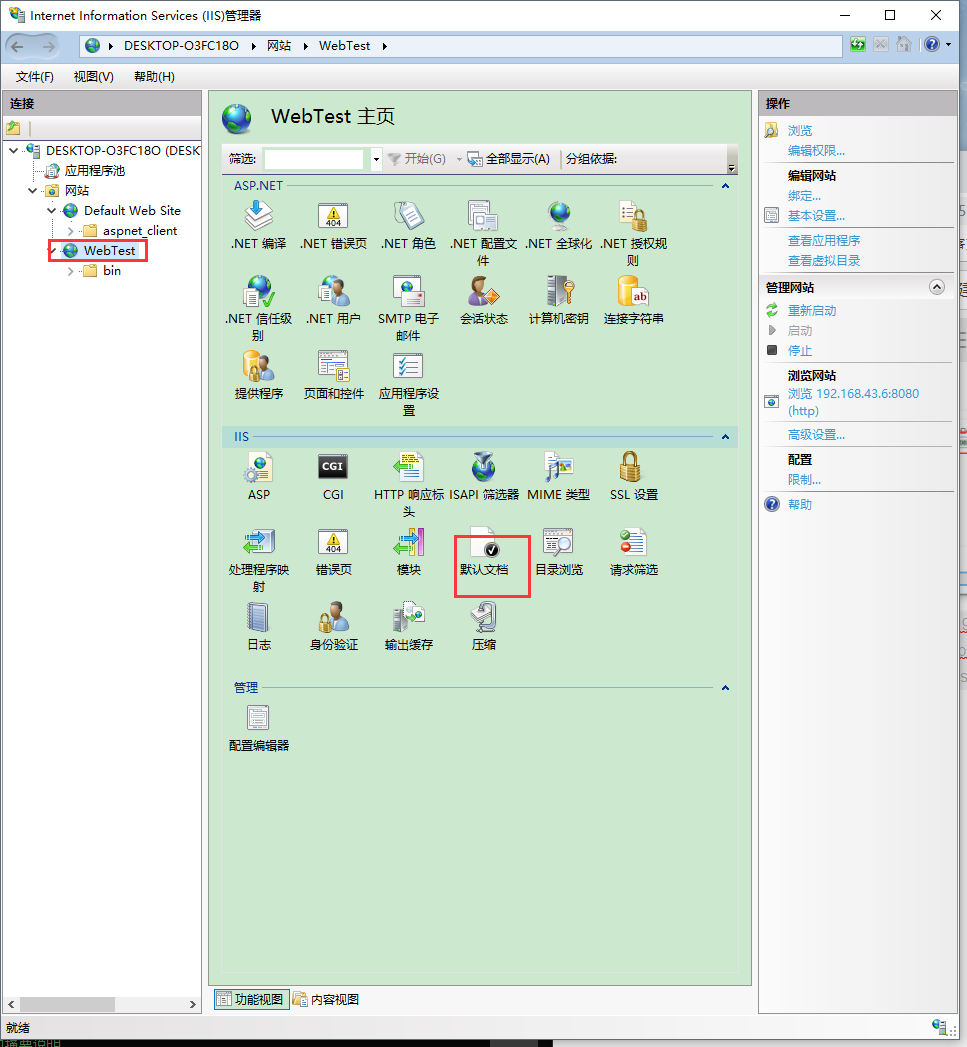Open the 应用程序设置 feature
This screenshot has width=967, height=1047.
point(408,383)
